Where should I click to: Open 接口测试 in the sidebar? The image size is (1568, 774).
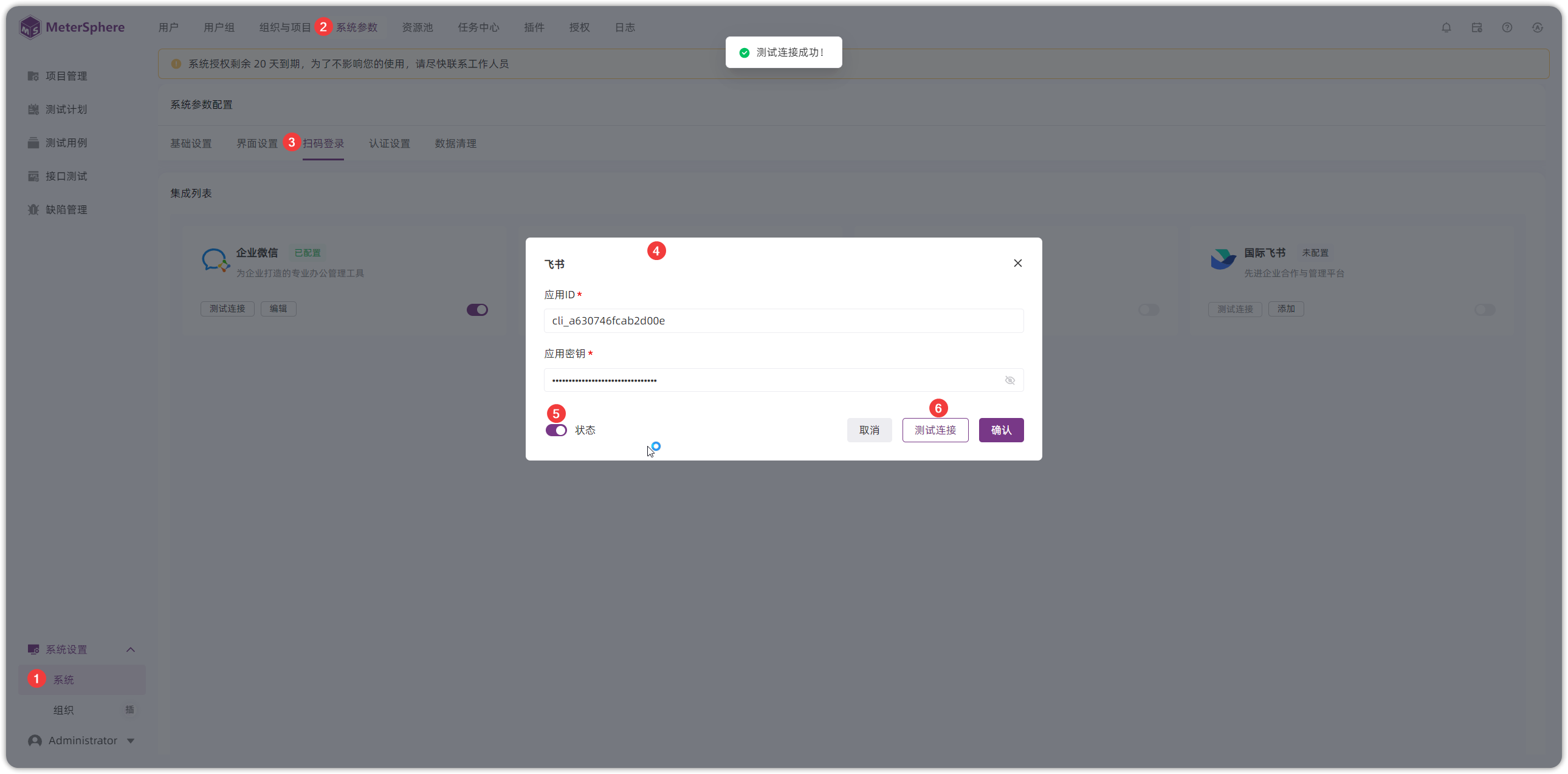point(66,176)
